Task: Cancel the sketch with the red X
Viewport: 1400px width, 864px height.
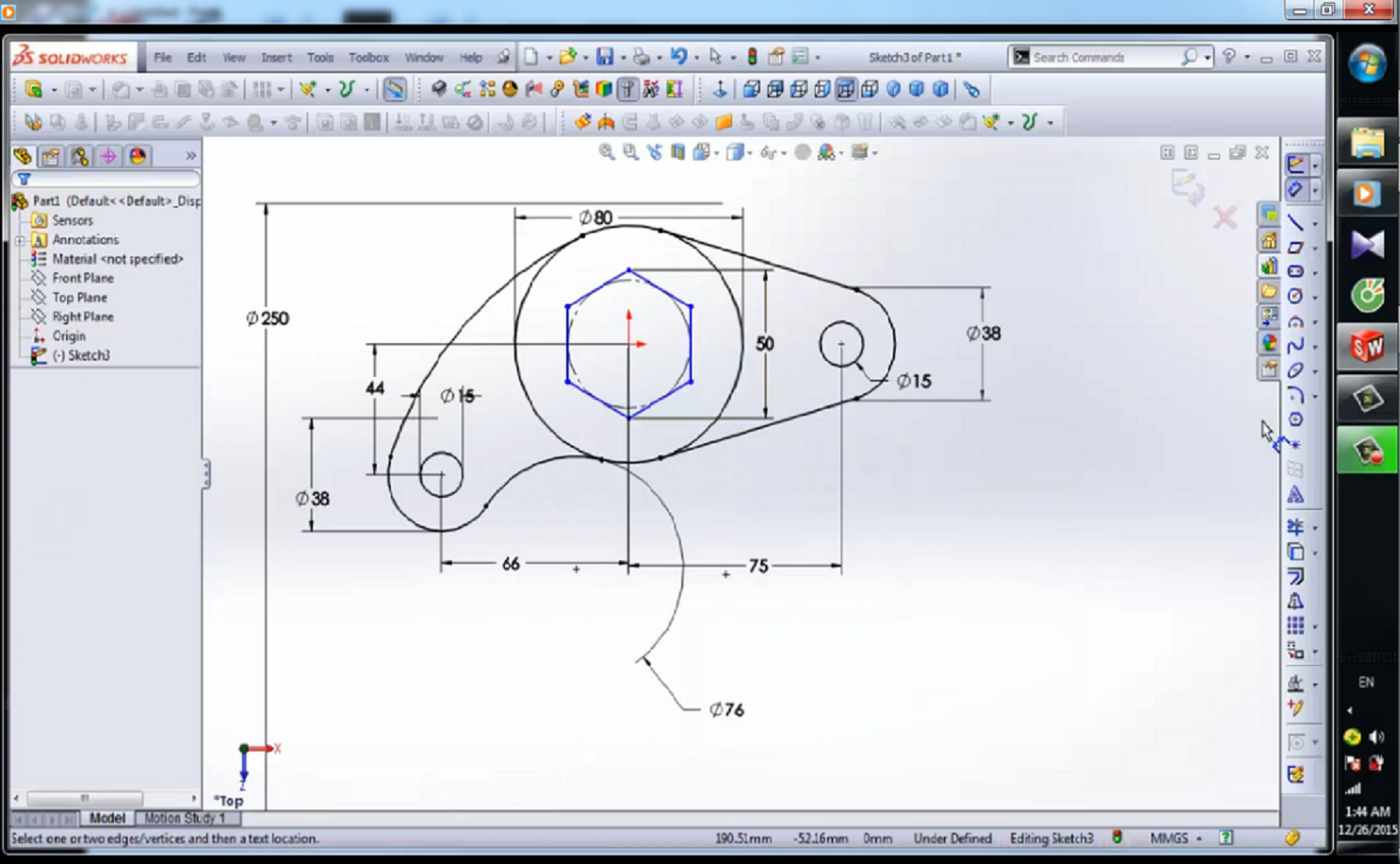Action: (1225, 217)
